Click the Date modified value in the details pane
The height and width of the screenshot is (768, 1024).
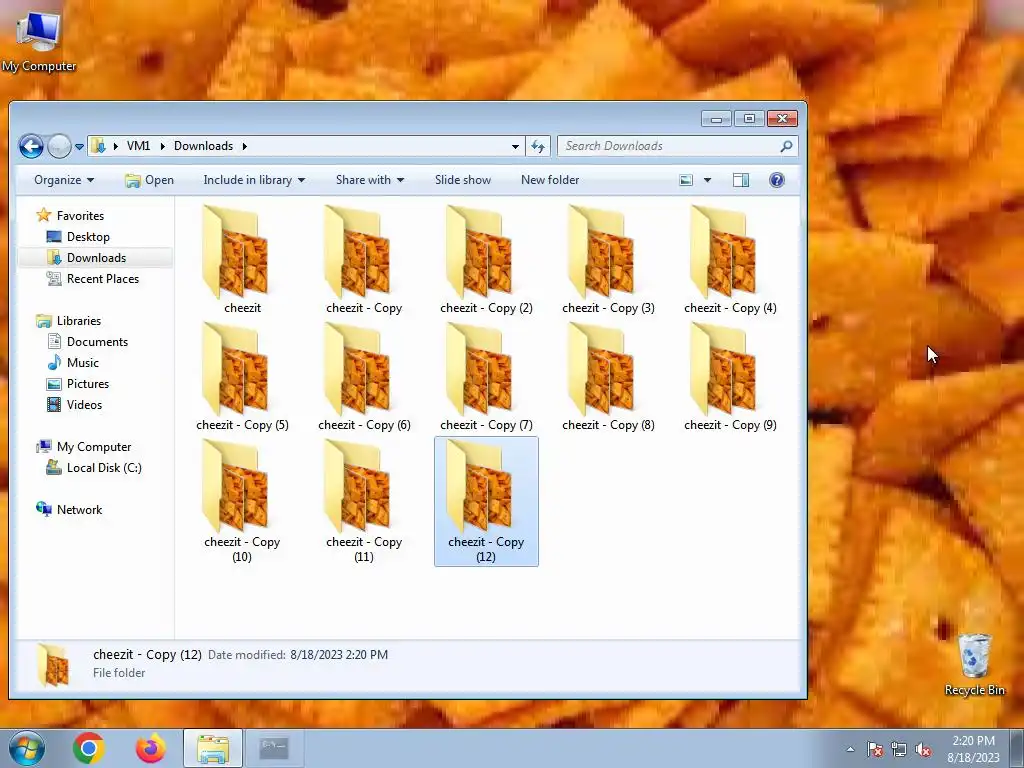pyautogui.click(x=339, y=654)
